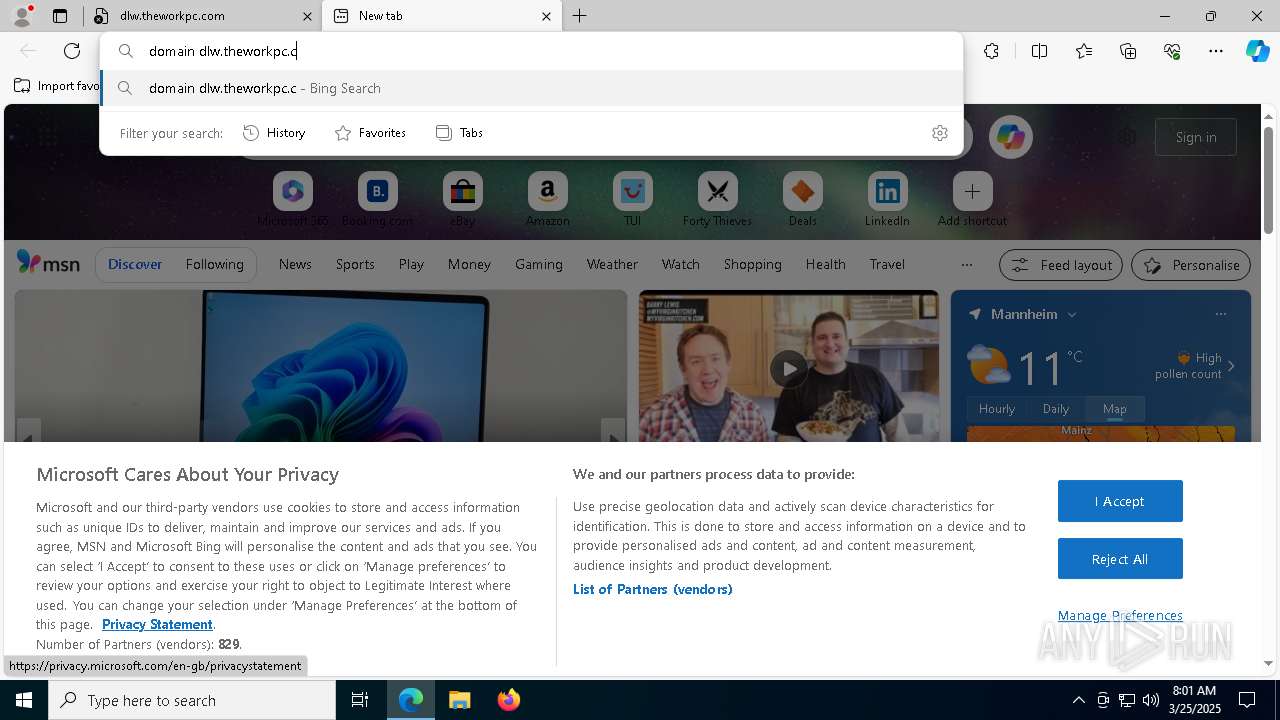Open the Forty Thieves shortcut
Viewport: 1280px width, 720px height.
(x=717, y=199)
